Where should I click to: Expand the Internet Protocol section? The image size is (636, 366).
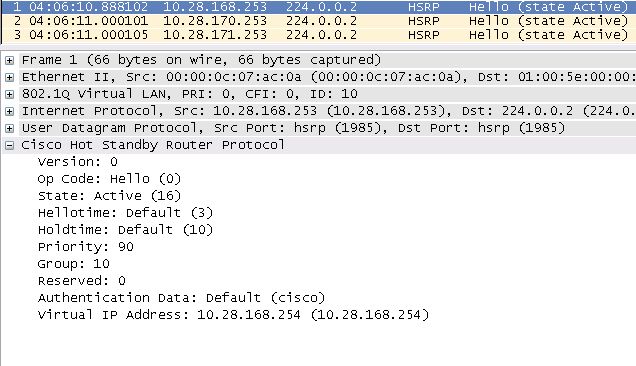pos(9,112)
